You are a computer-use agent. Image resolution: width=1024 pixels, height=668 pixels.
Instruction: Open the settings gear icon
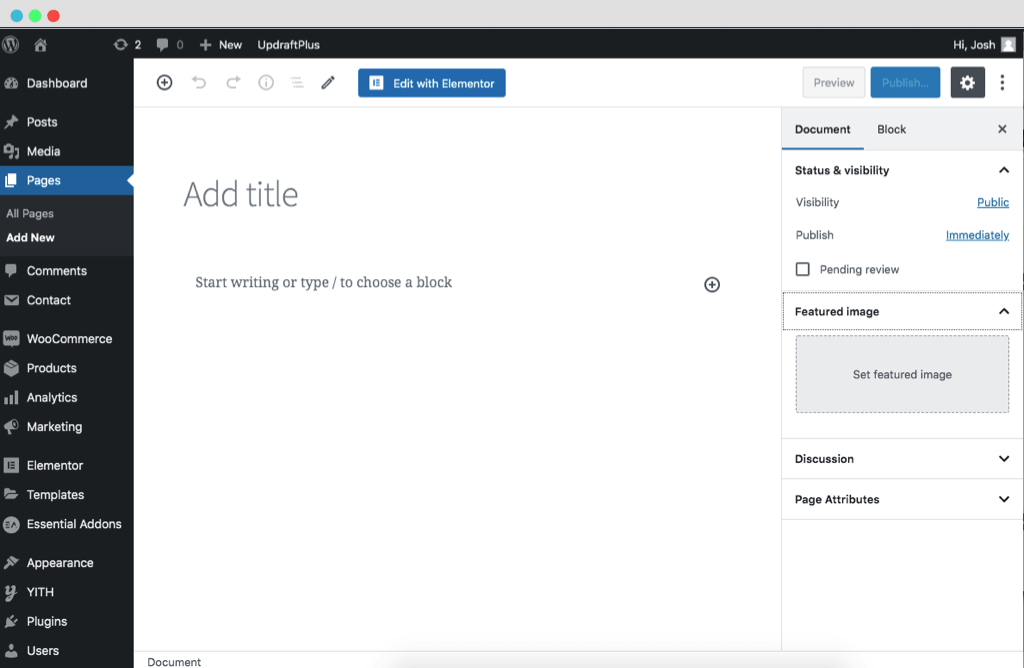click(966, 82)
